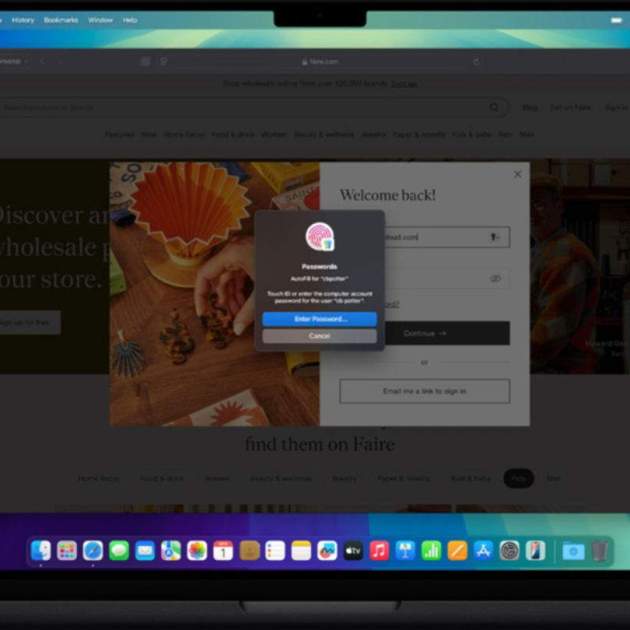Click the Touch ID fingerprint Passwords icon
Viewport: 630px width, 630px height.
(x=319, y=237)
